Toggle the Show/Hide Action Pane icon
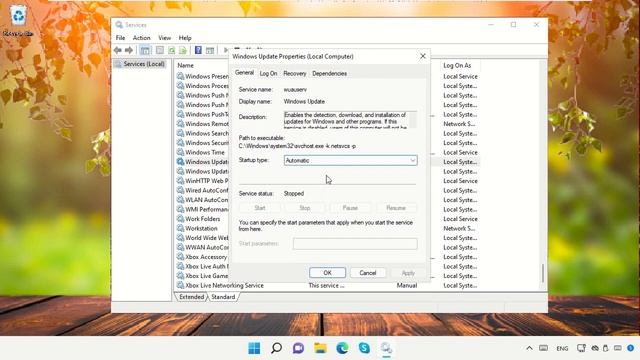Viewport: 640px width, 360px height. [x=210, y=50]
